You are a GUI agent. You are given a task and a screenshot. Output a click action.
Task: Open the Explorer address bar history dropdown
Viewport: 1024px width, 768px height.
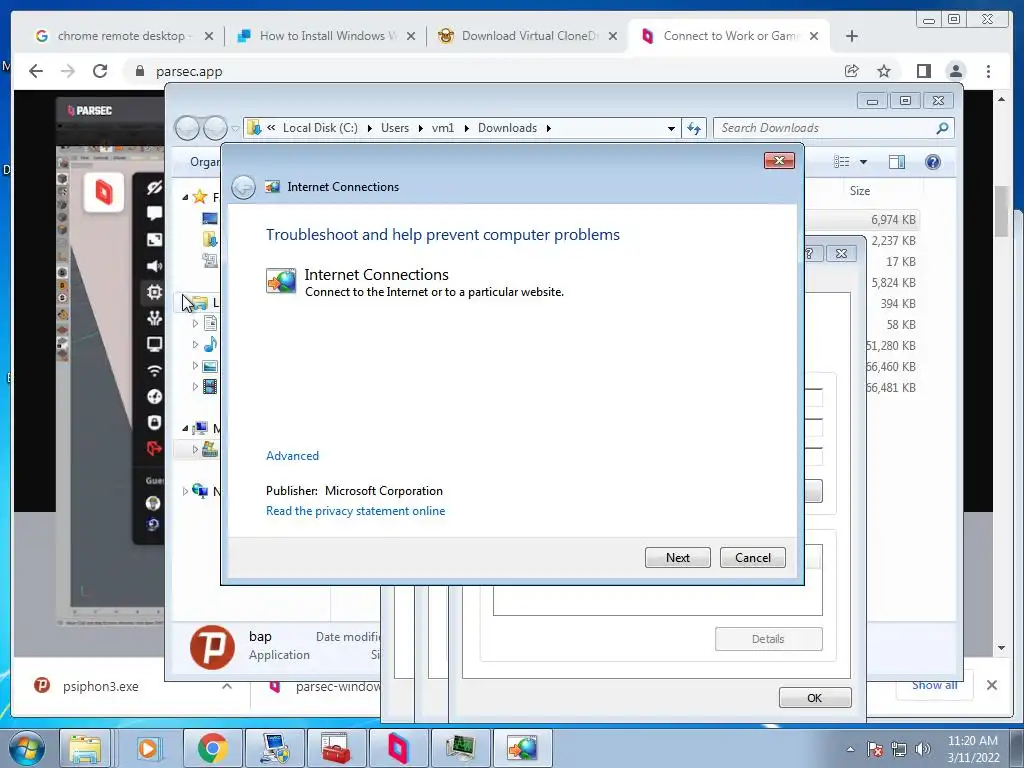tap(671, 129)
